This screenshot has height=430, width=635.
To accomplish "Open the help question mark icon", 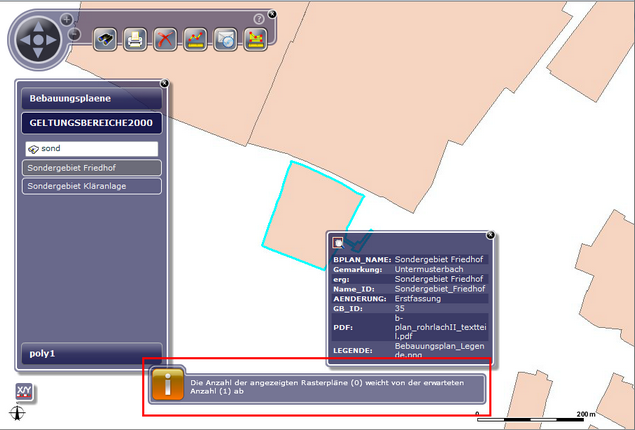I will (x=258, y=19).
